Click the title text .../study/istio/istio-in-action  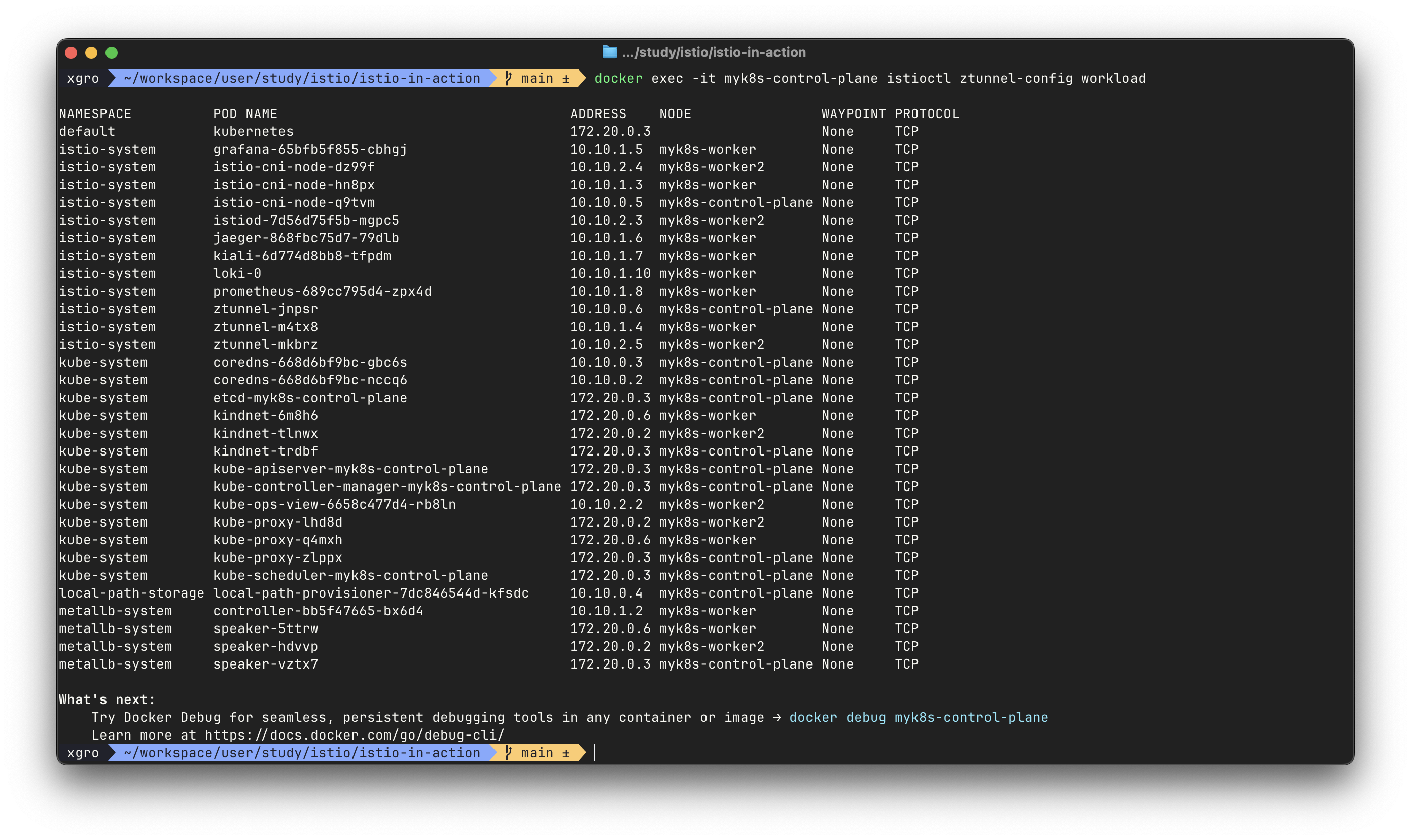[714, 52]
